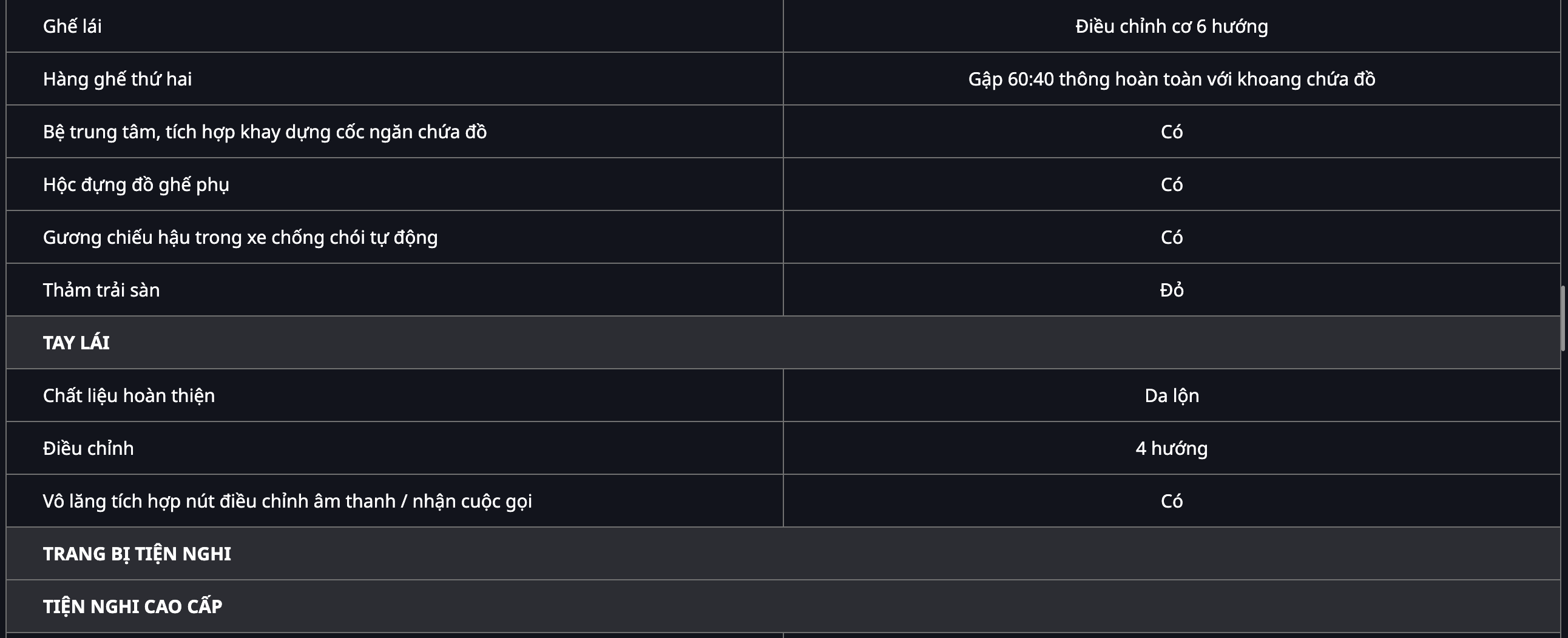Click the 'Gương chiếu hậu trong xe' label
Viewport: 1568px width, 638px height.
240,237
